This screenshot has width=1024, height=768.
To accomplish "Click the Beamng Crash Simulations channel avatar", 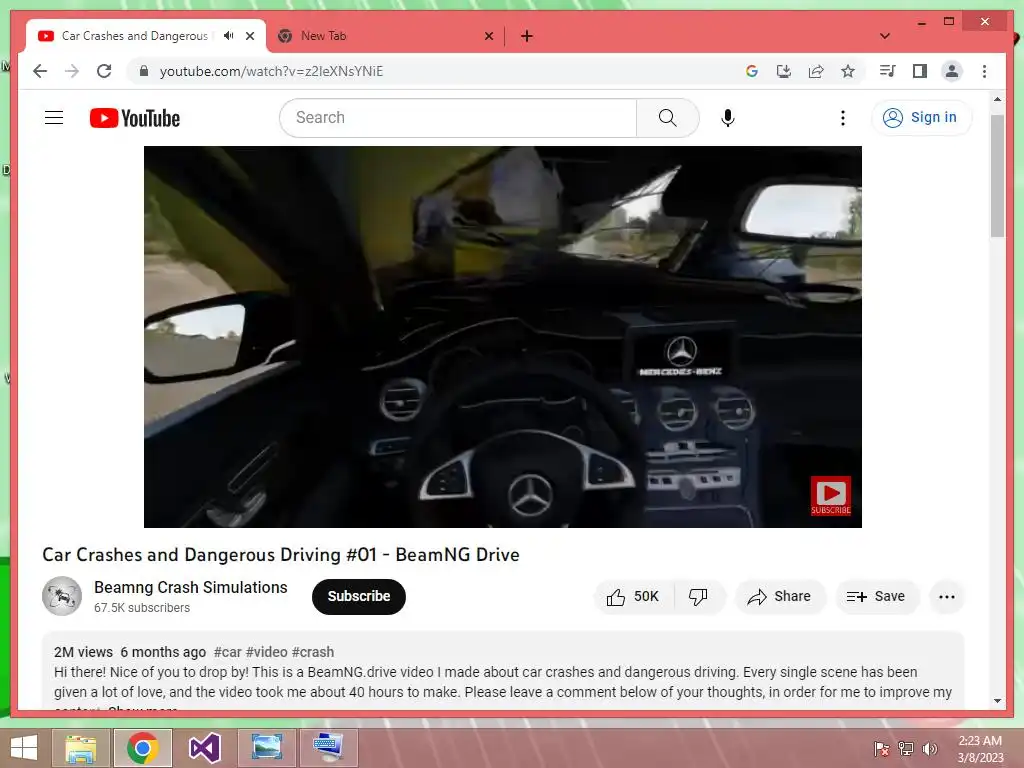I will coord(62,596).
